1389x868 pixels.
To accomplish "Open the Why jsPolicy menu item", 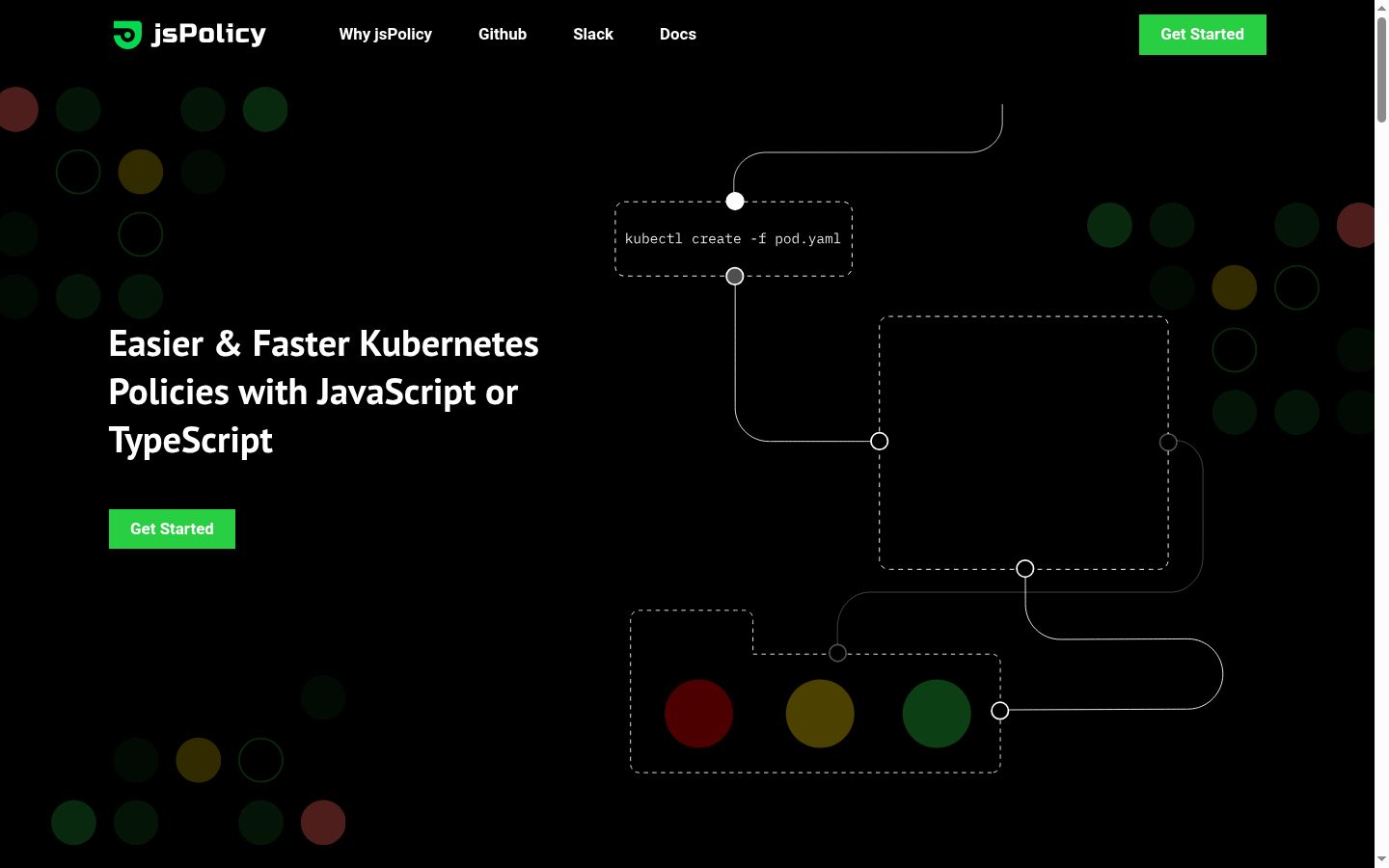I will coord(385,34).
